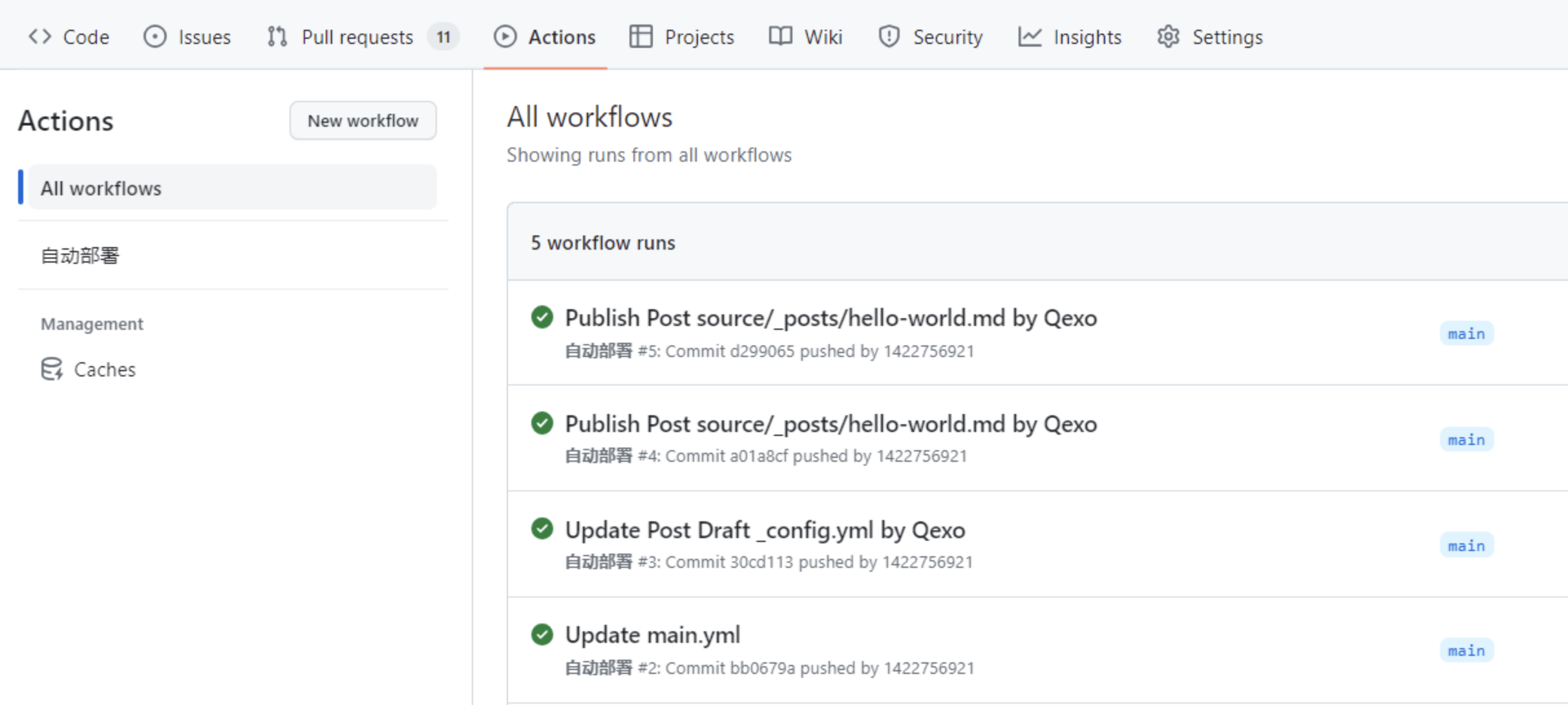The width and height of the screenshot is (1568, 705).
Task: Click the Pull requests branch icon
Action: 277,37
